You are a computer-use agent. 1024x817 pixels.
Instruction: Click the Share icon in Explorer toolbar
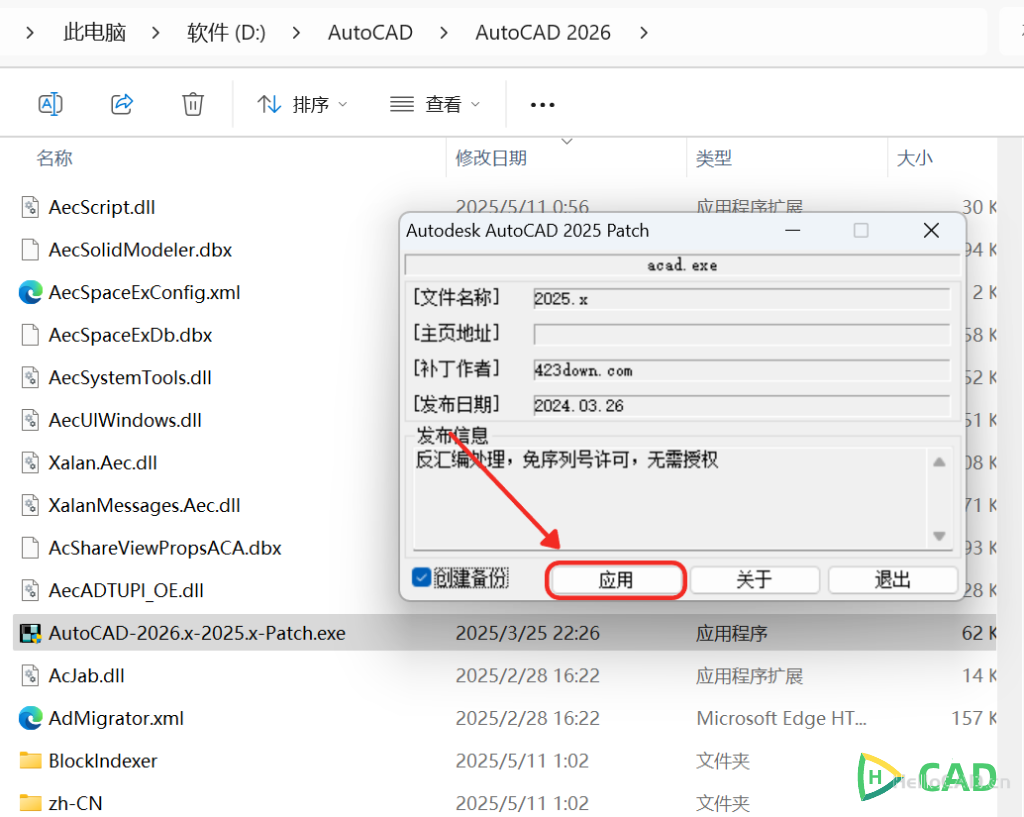click(122, 104)
